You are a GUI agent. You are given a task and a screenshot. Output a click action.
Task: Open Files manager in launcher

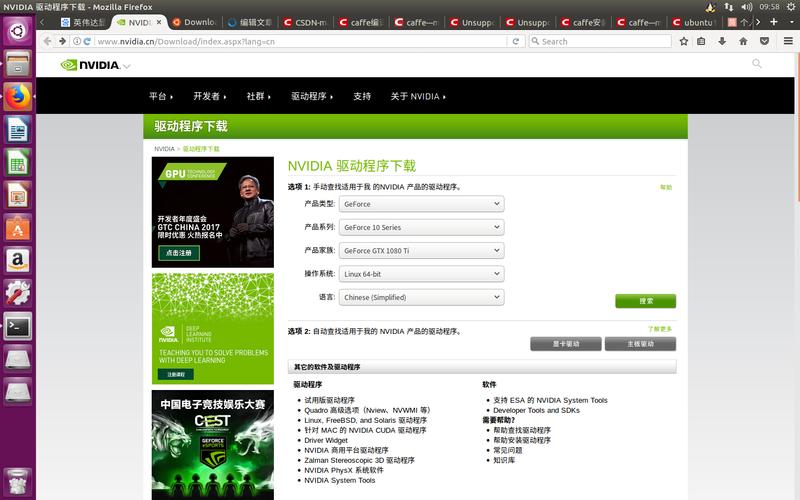18,63
